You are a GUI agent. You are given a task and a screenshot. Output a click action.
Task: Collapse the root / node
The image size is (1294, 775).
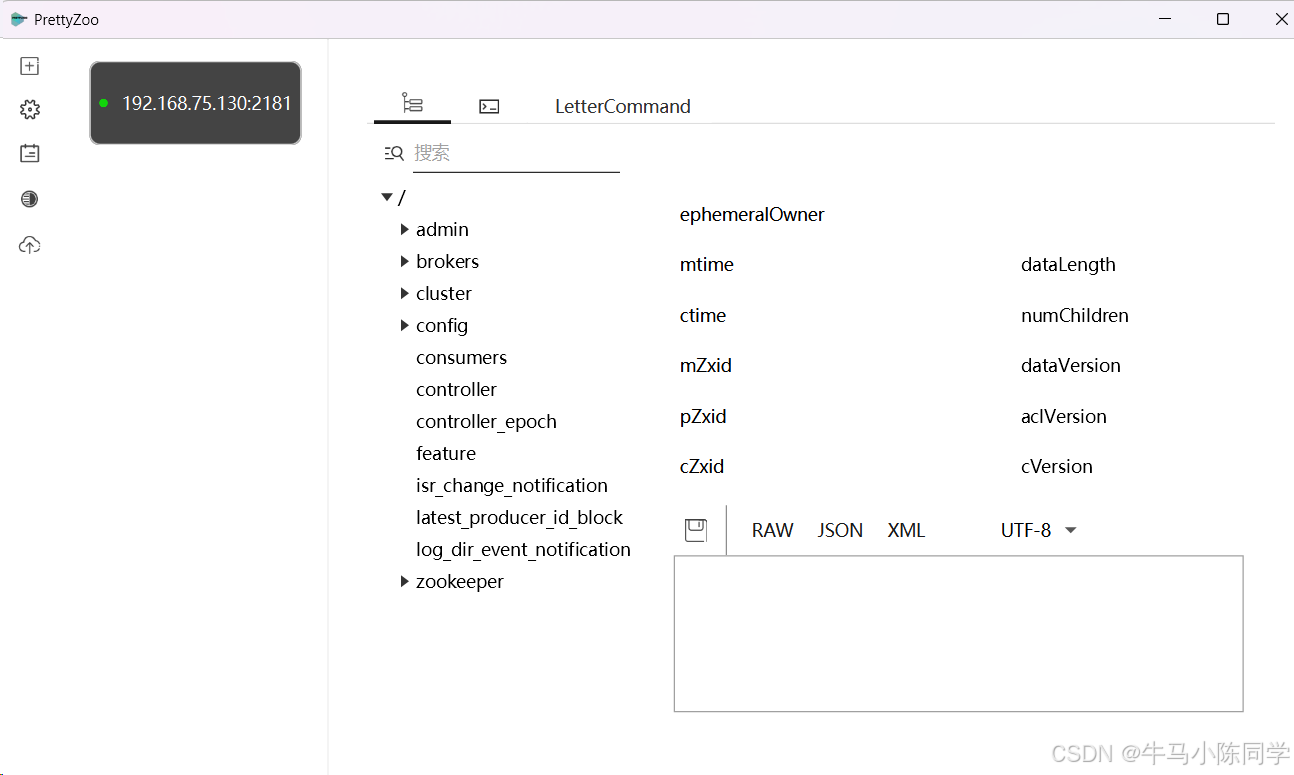pyautogui.click(x=387, y=197)
